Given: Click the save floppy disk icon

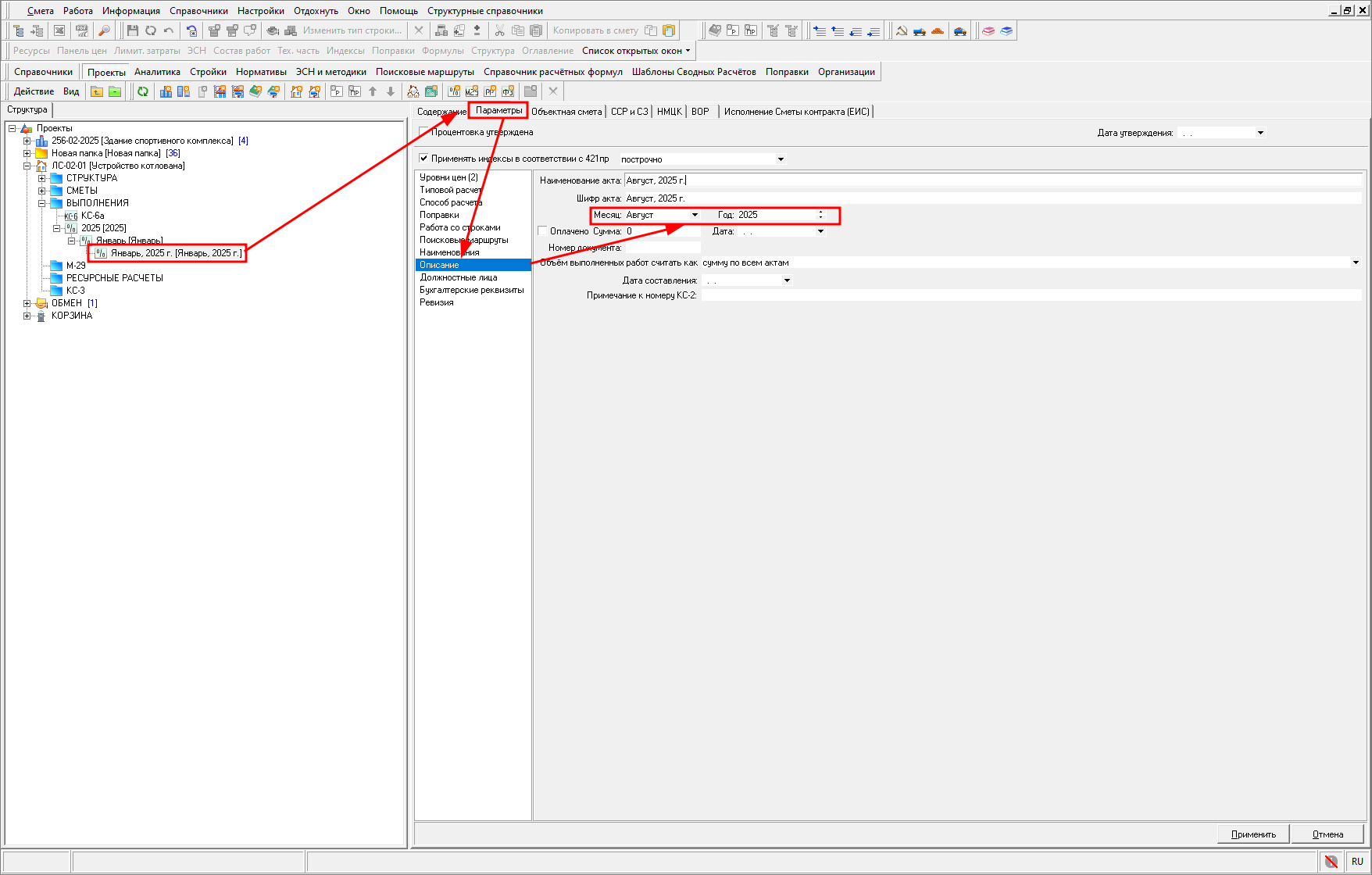Looking at the screenshot, I should pyautogui.click(x=132, y=30).
